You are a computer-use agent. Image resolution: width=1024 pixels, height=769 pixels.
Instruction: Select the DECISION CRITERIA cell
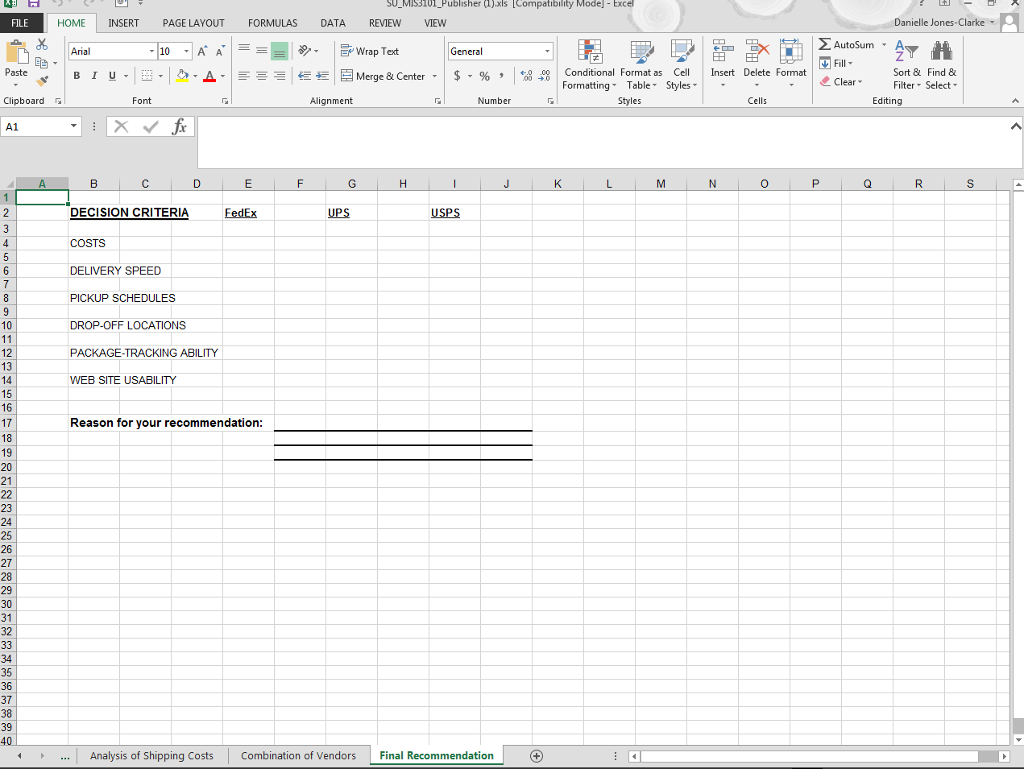[129, 213]
